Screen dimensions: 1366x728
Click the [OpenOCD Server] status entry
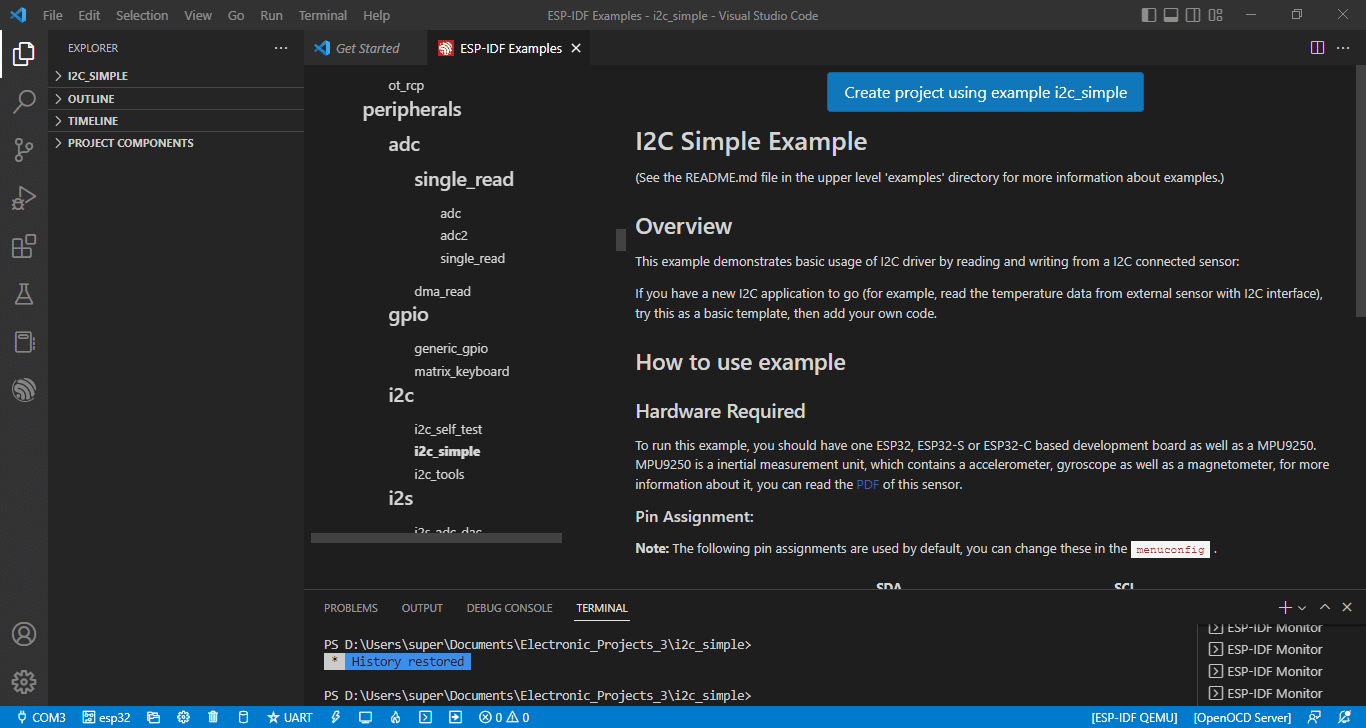tap(1242, 717)
